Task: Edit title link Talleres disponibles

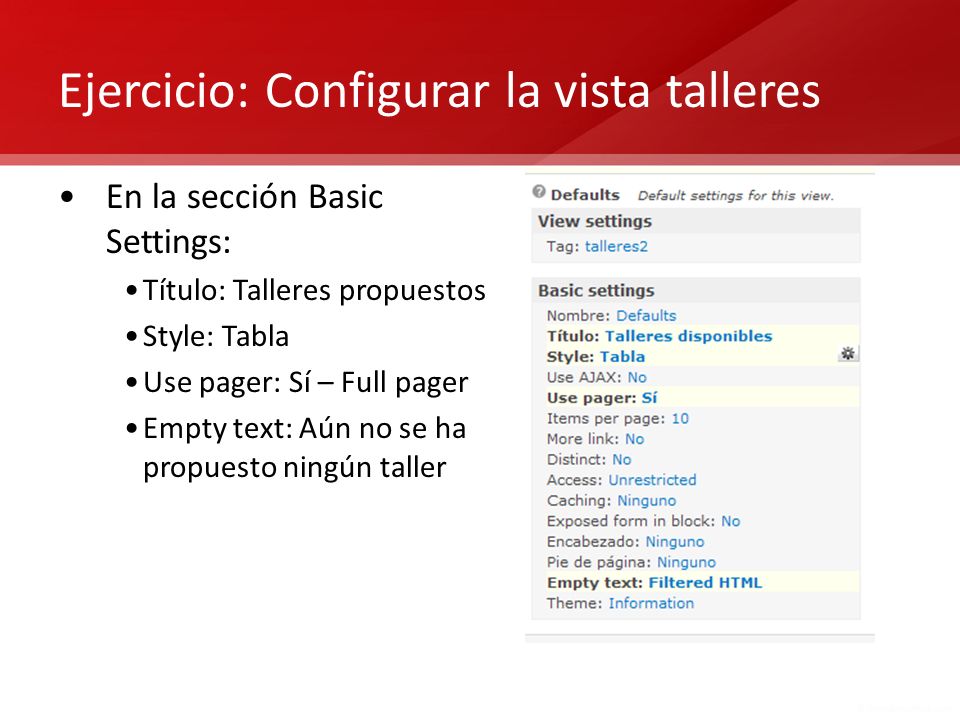Action: (x=688, y=336)
